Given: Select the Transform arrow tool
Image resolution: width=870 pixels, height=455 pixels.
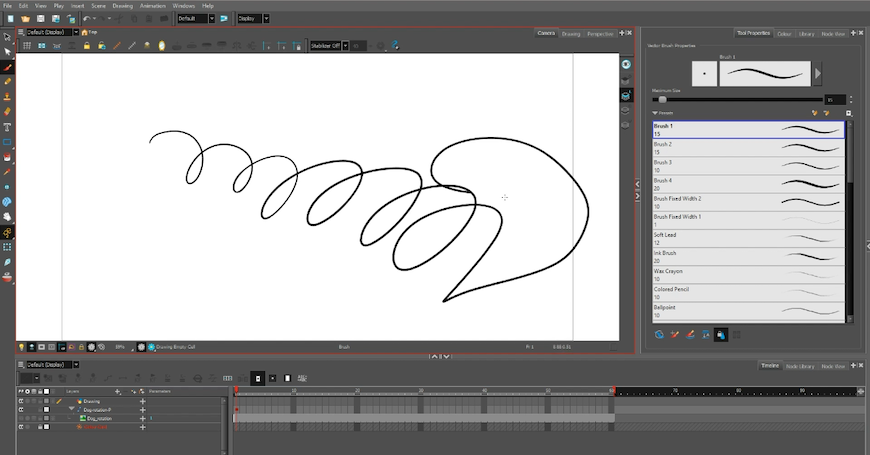Looking at the screenshot, I should [x=7, y=37].
